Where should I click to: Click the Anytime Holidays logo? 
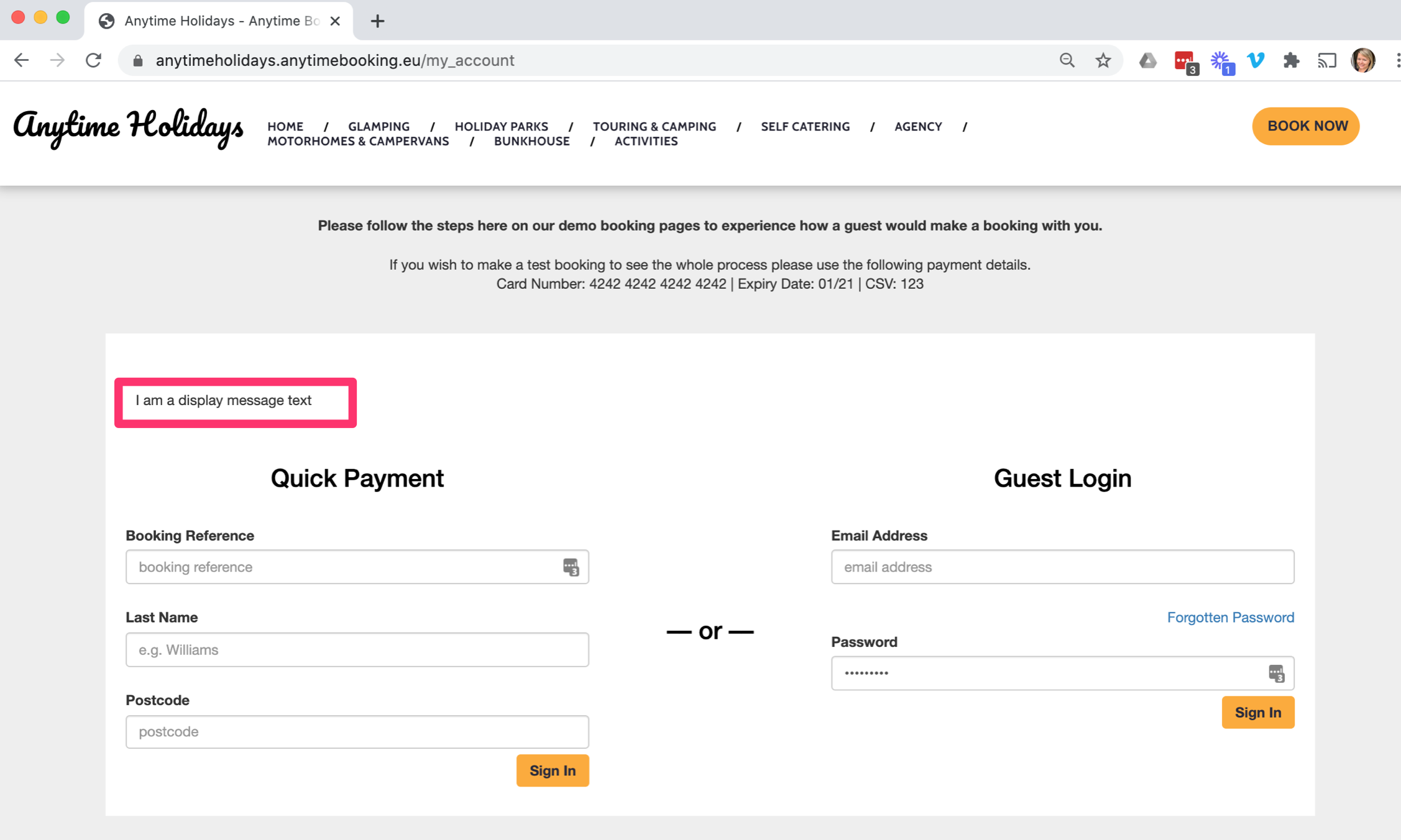(x=128, y=127)
